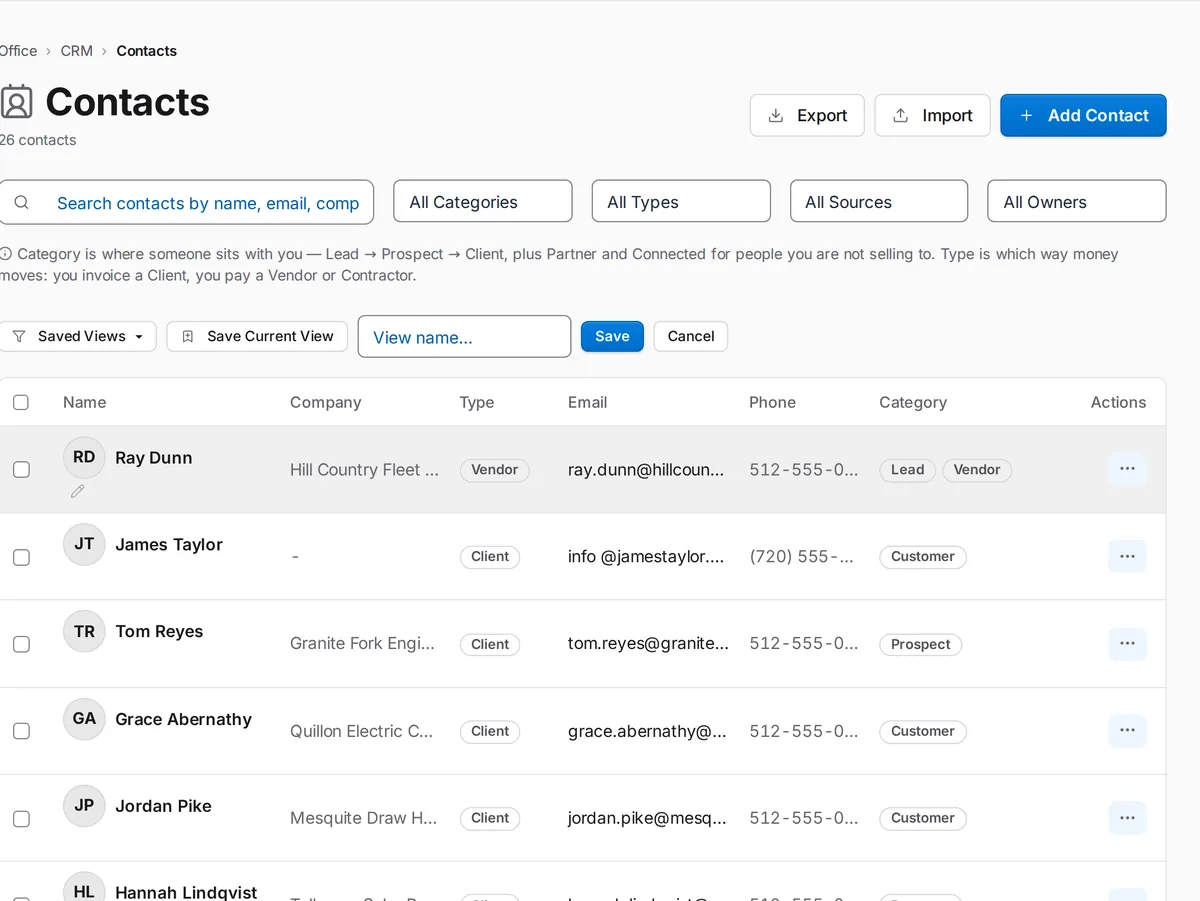Check the box for Ray Dunn
The width and height of the screenshot is (1200, 901).
pyautogui.click(x=21, y=469)
